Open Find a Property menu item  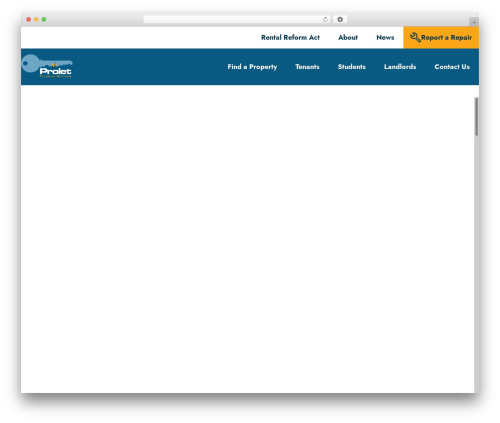252,67
